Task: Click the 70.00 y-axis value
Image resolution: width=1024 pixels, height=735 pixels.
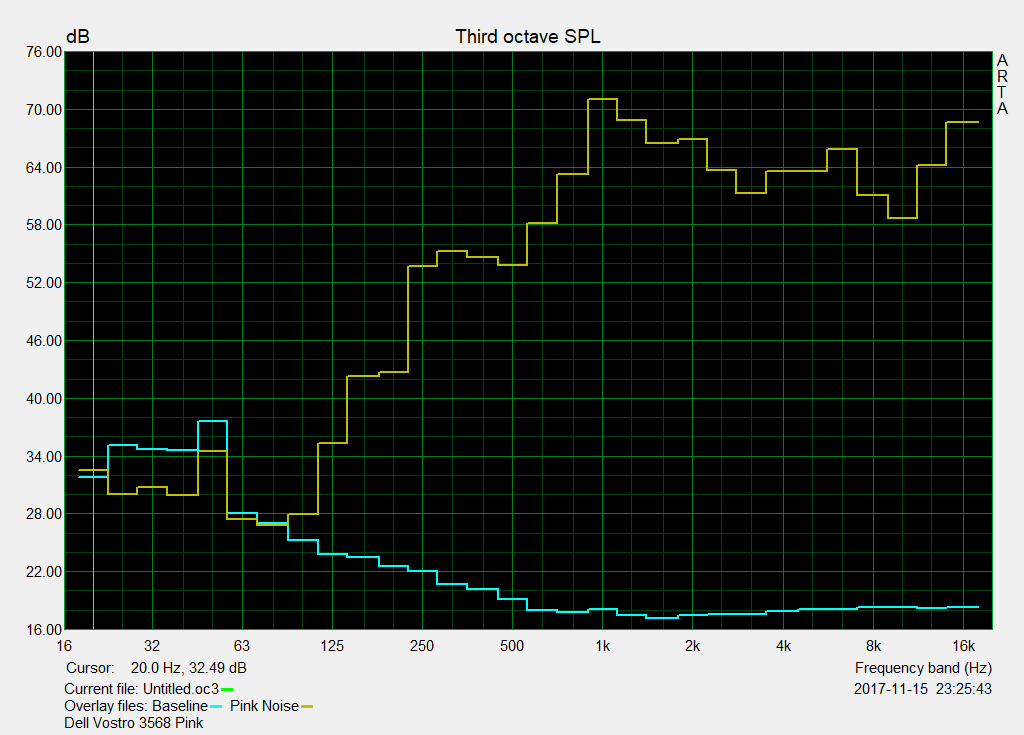Action: click(44, 110)
